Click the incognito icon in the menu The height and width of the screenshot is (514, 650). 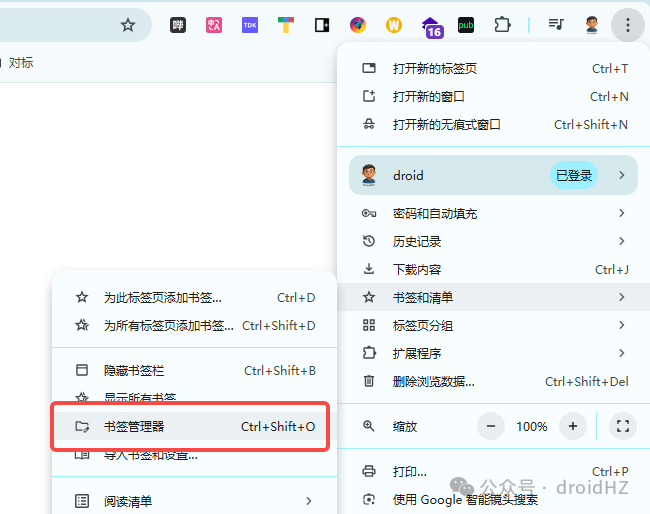tap(369, 124)
